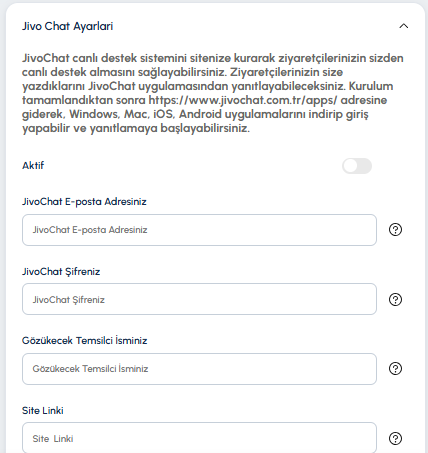Click into the Gözükecek Temsilci İsminiz field
The width and height of the screenshot is (428, 453).
pyautogui.click(x=199, y=369)
